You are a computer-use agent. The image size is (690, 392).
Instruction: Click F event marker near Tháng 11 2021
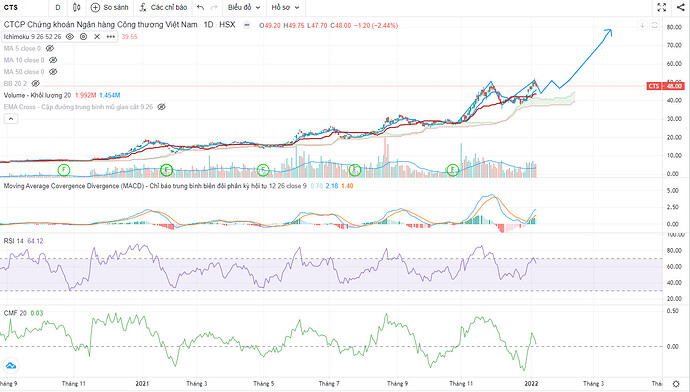[x=453, y=169]
